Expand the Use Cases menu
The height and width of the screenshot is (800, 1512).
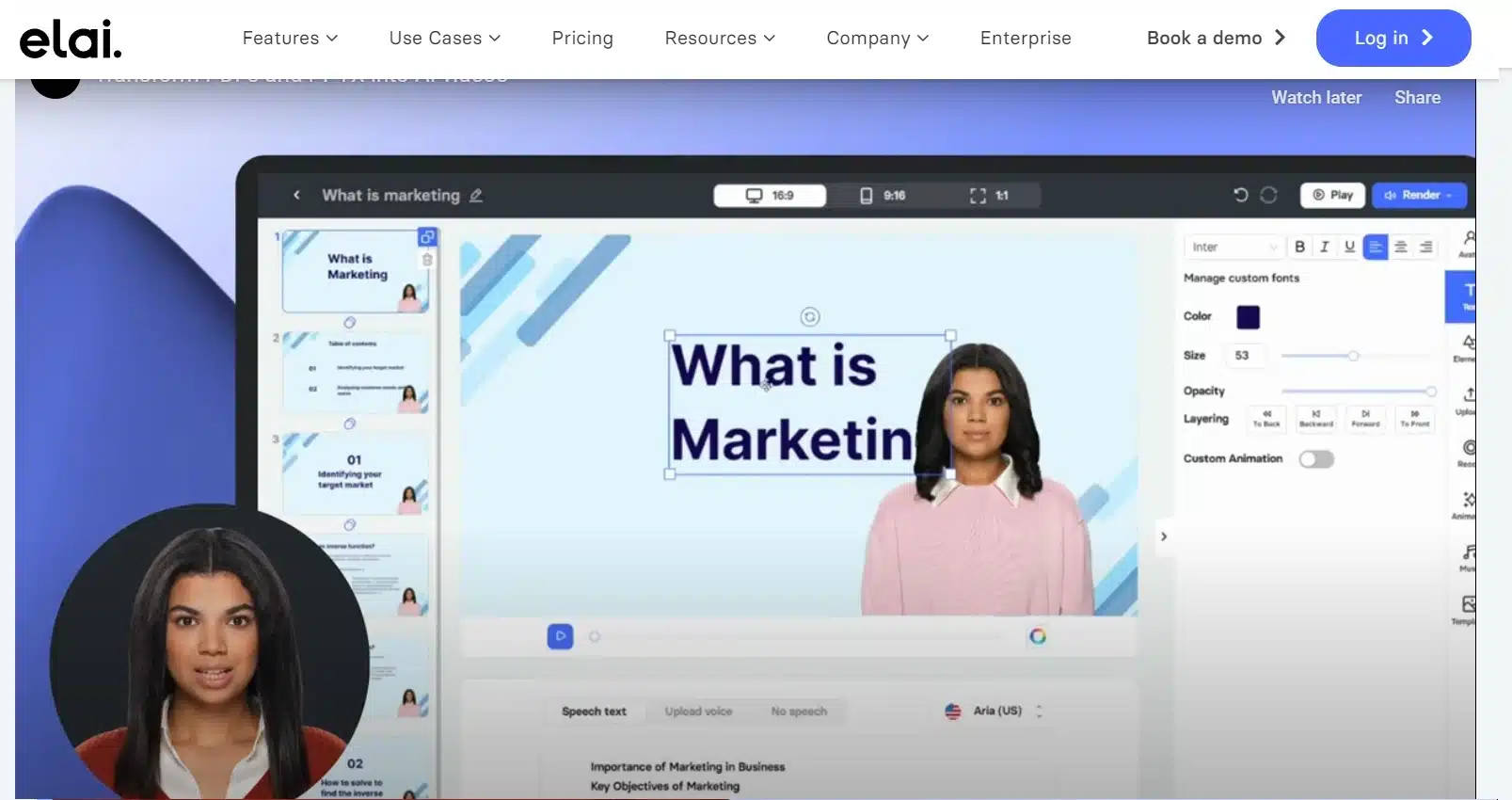pos(445,38)
